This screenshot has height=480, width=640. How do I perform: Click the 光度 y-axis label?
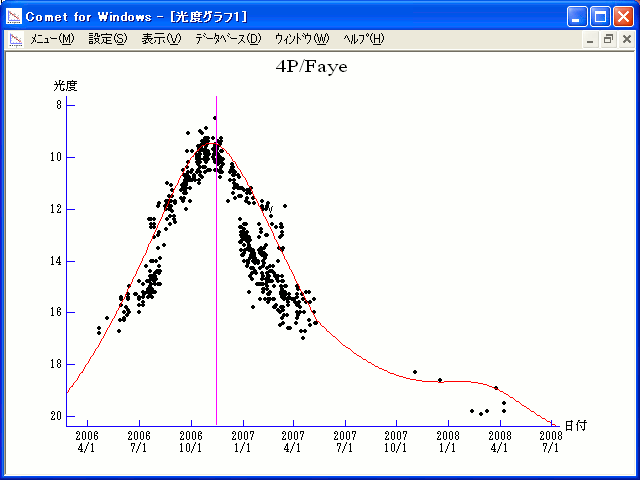pos(65,86)
